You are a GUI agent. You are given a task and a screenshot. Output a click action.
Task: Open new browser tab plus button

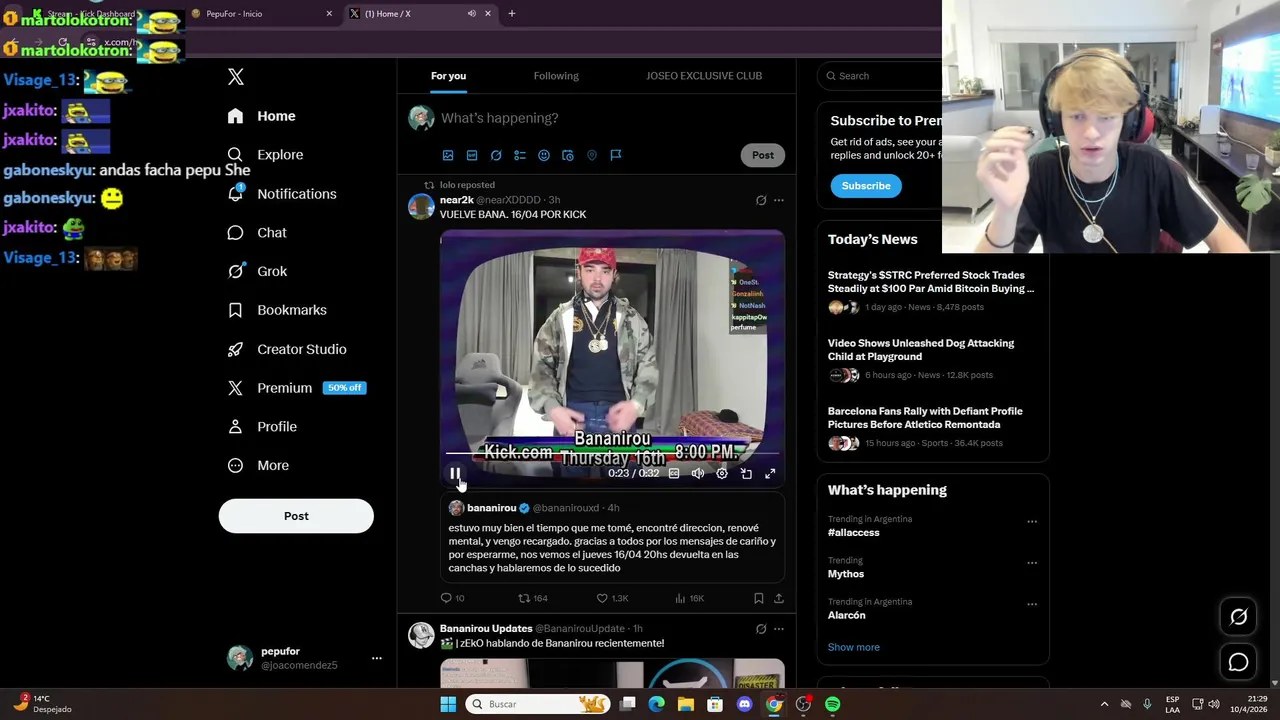(x=512, y=14)
